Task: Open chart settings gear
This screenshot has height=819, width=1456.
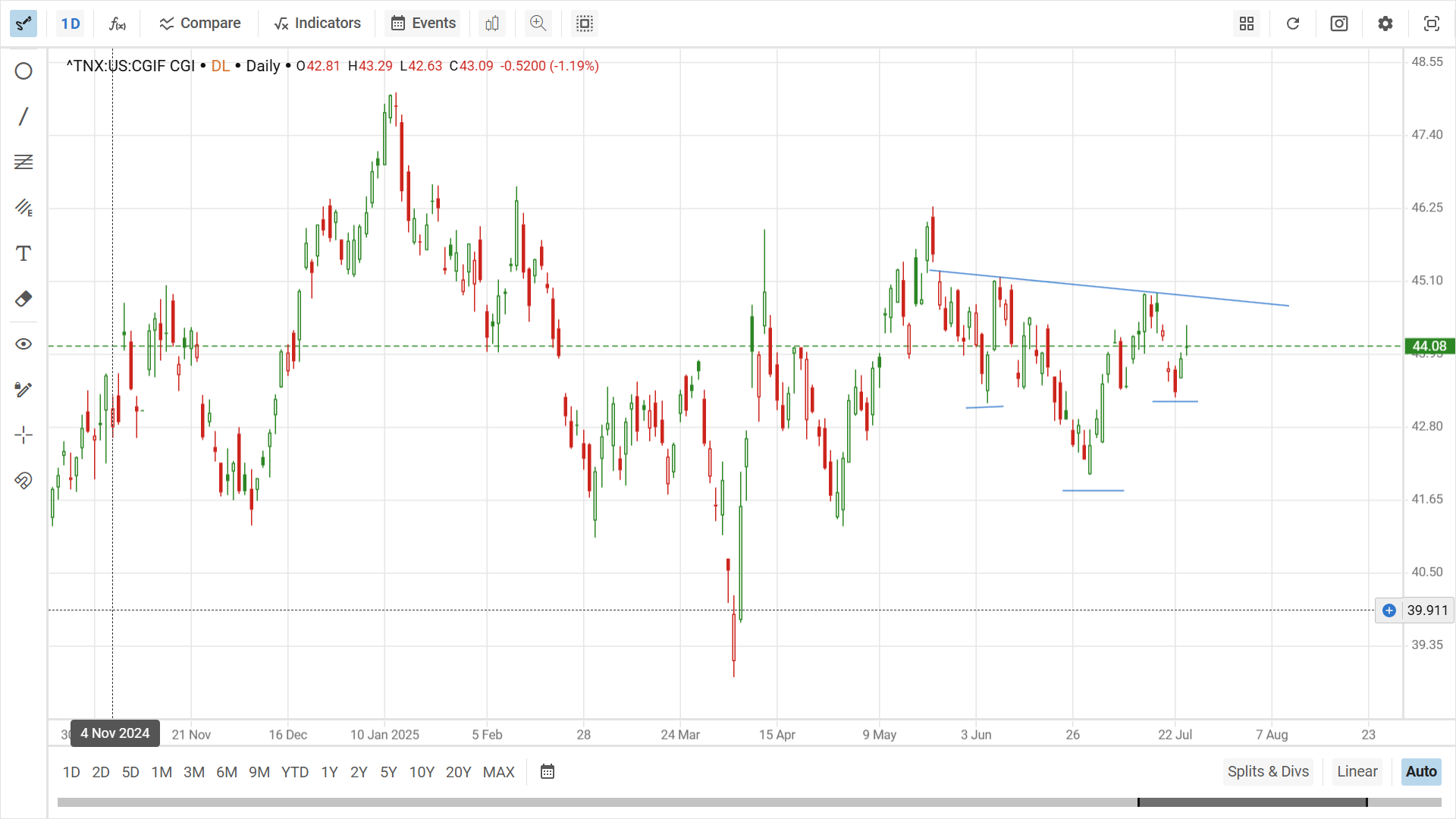Action: [1385, 24]
